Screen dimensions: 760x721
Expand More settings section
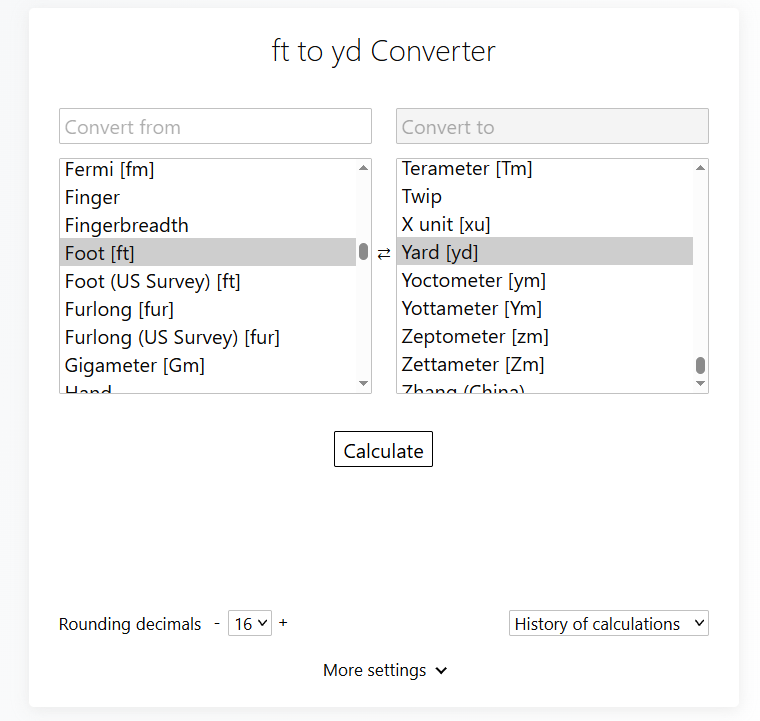click(x=384, y=670)
